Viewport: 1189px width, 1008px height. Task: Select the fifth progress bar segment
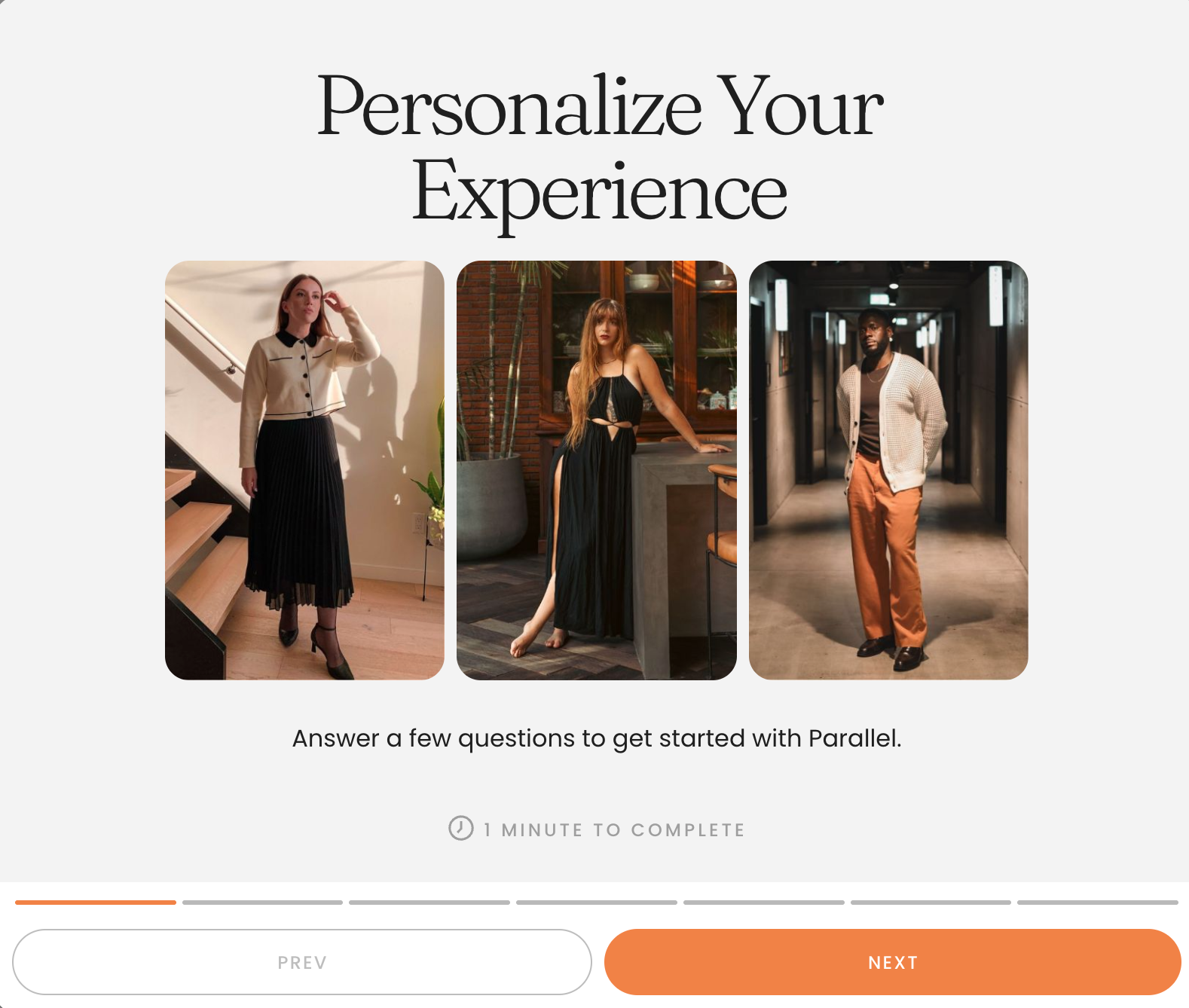click(764, 902)
